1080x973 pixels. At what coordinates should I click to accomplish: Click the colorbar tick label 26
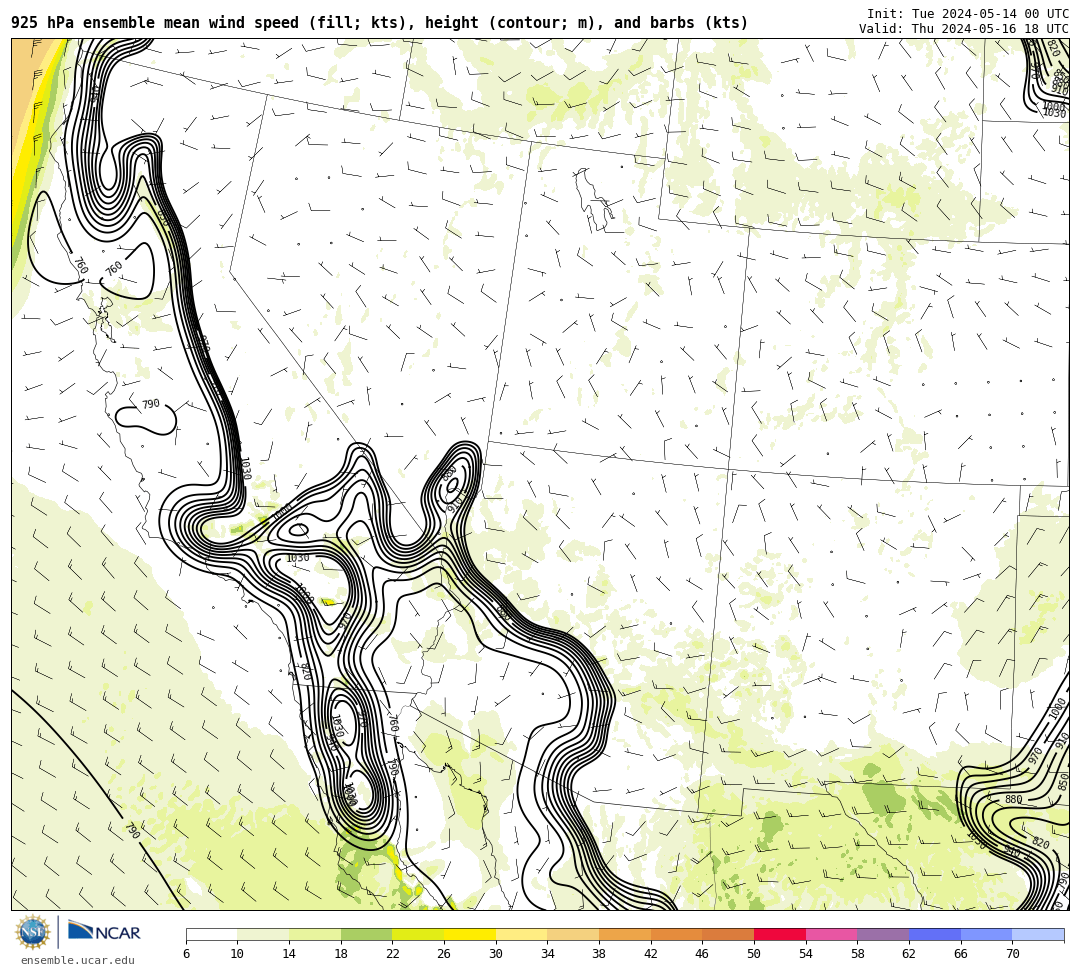point(444,954)
